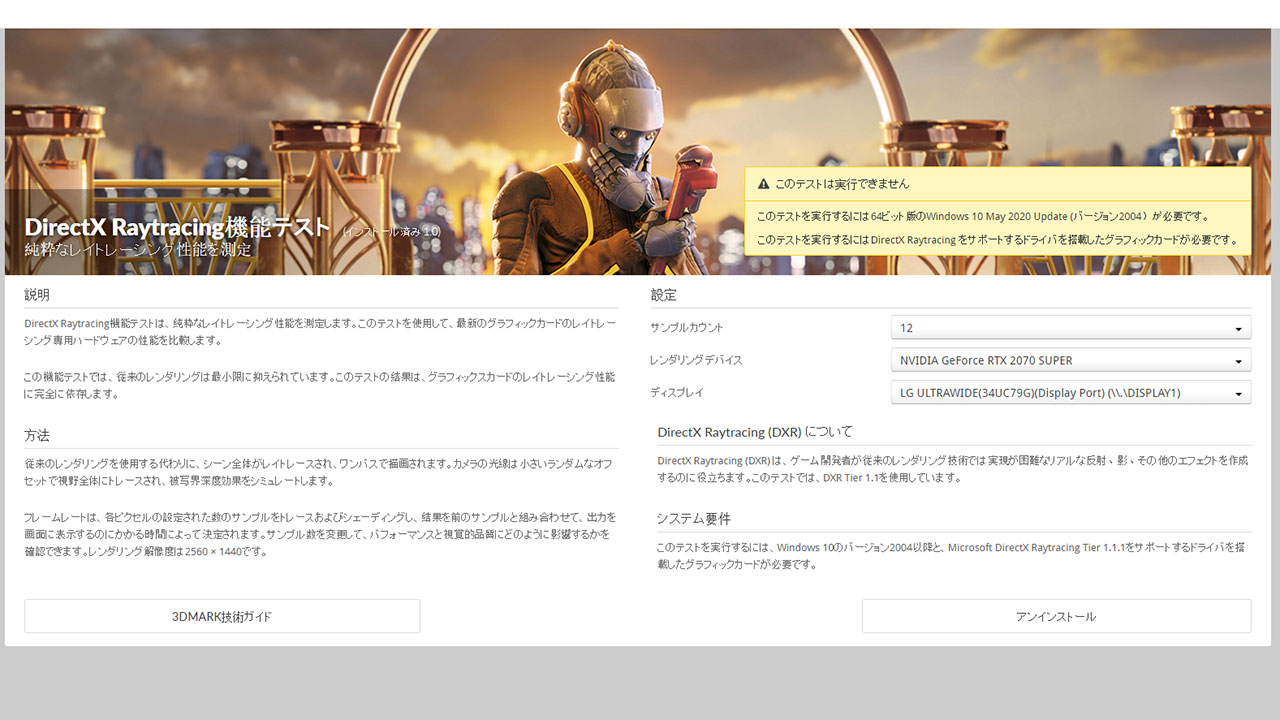Click the レンダリングデバイス label
The width and height of the screenshot is (1280, 720).
696,360
